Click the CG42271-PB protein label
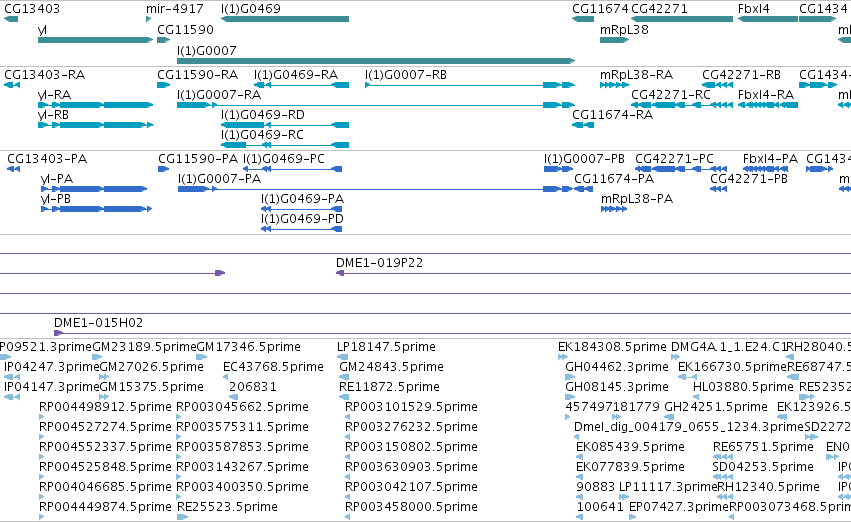 749,179
